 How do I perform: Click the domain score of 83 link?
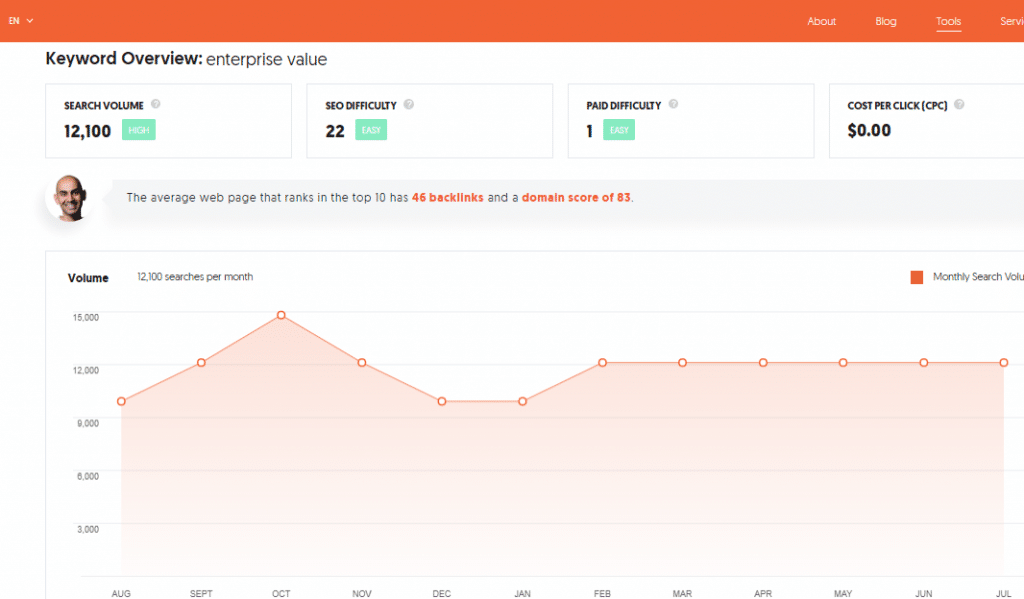[x=575, y=198]
